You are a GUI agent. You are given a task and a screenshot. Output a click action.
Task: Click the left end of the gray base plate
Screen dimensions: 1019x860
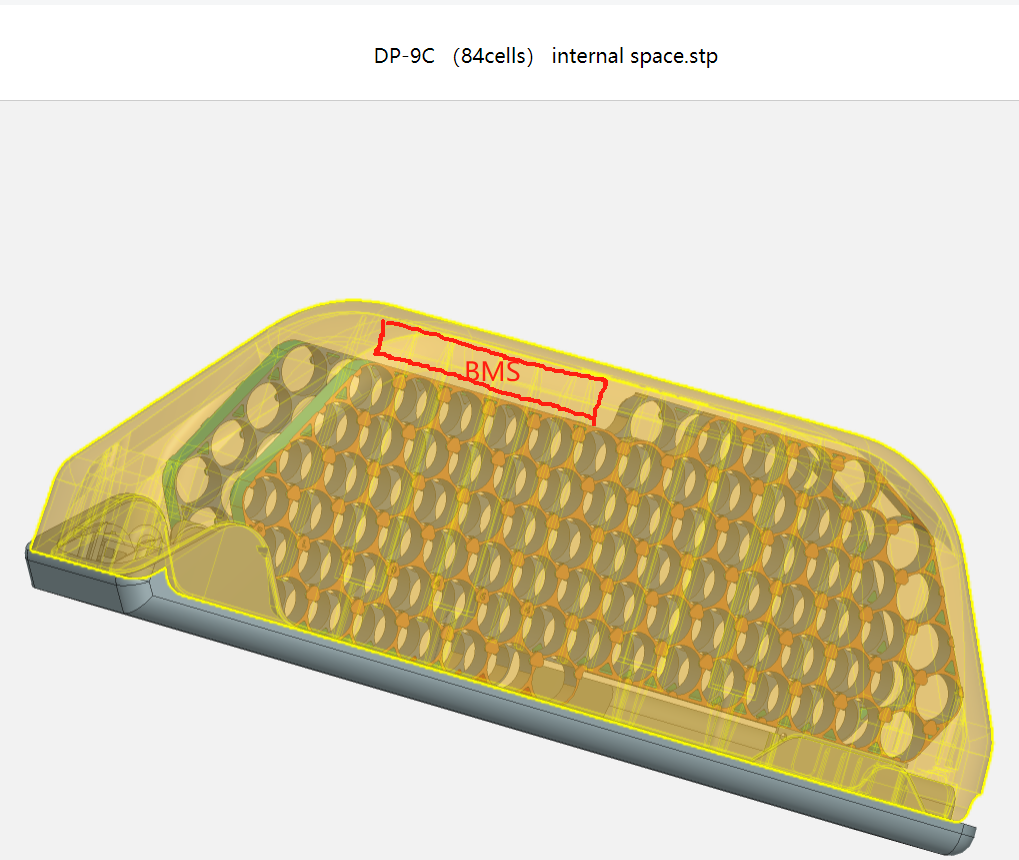(38, 570)
